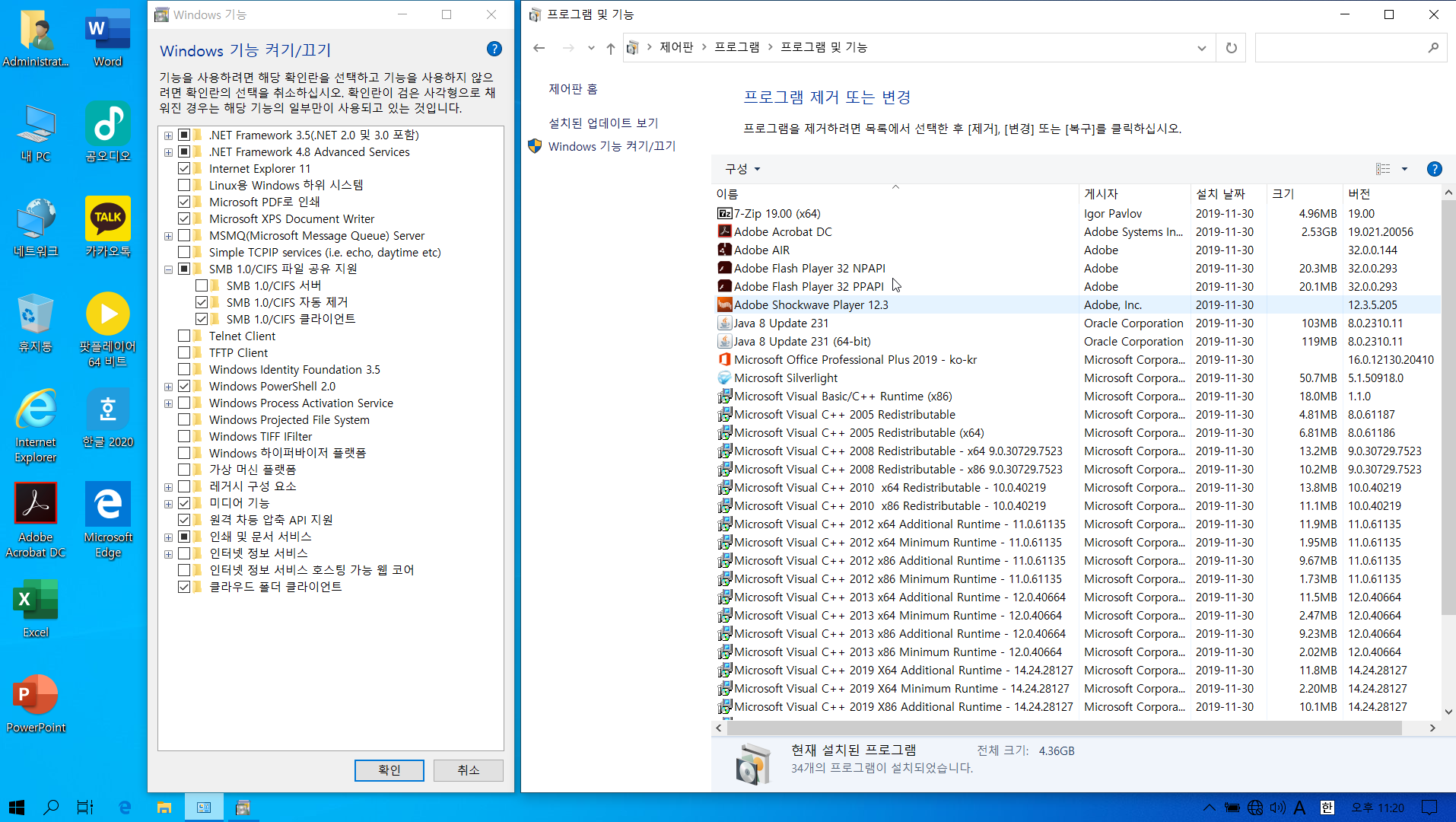Sort list by 게시자 column header
The width and height of the screenshot is (1456, 822).
[1134, 194]
